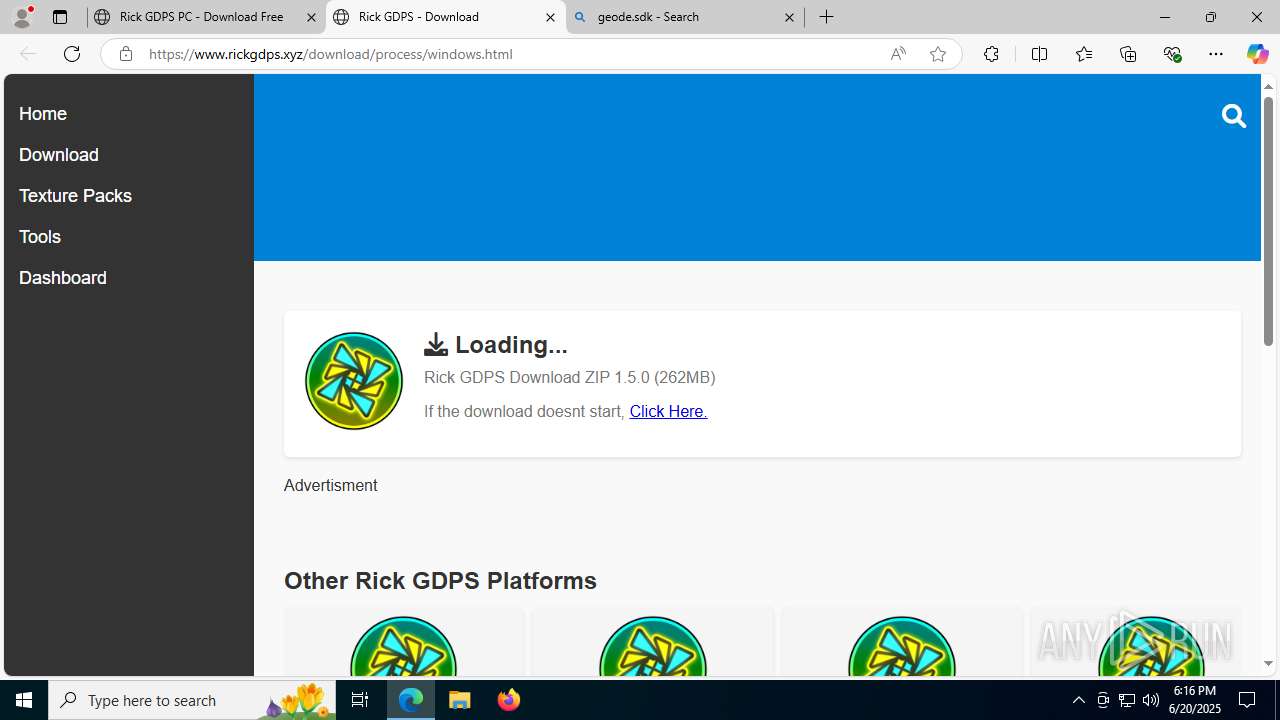Open Texture Packs sidebar item
Screen dimensions: 1280x720
[x=75, y=196]
